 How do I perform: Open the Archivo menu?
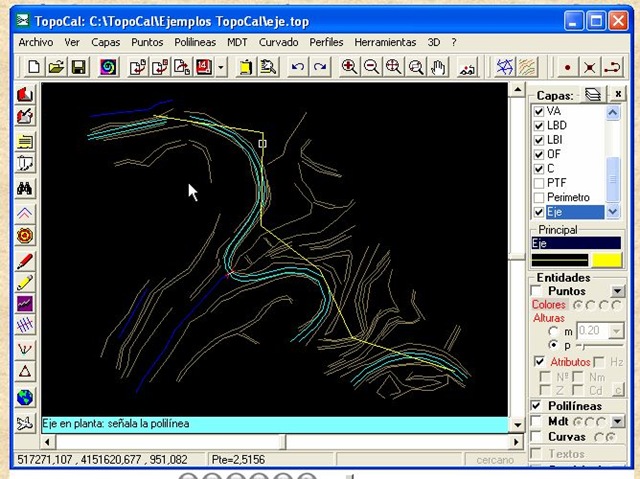pyautogui.click(x=36, y=42)
